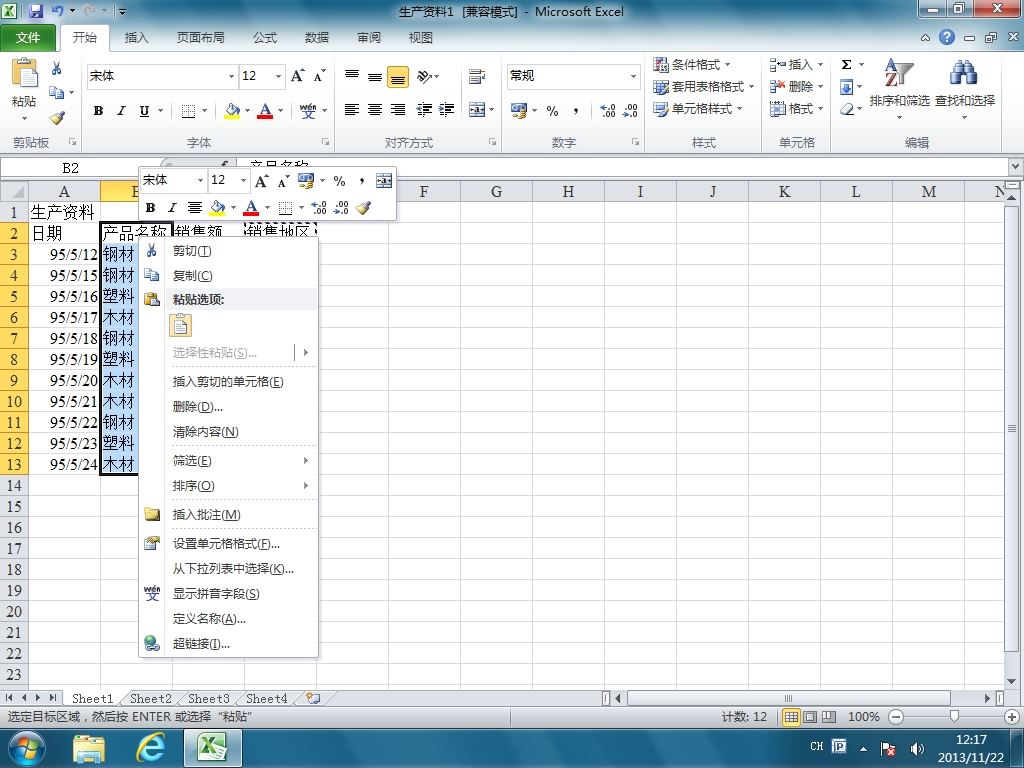
Task: Switch to Page Layout view in status bar
Action: tap(810, 716)
